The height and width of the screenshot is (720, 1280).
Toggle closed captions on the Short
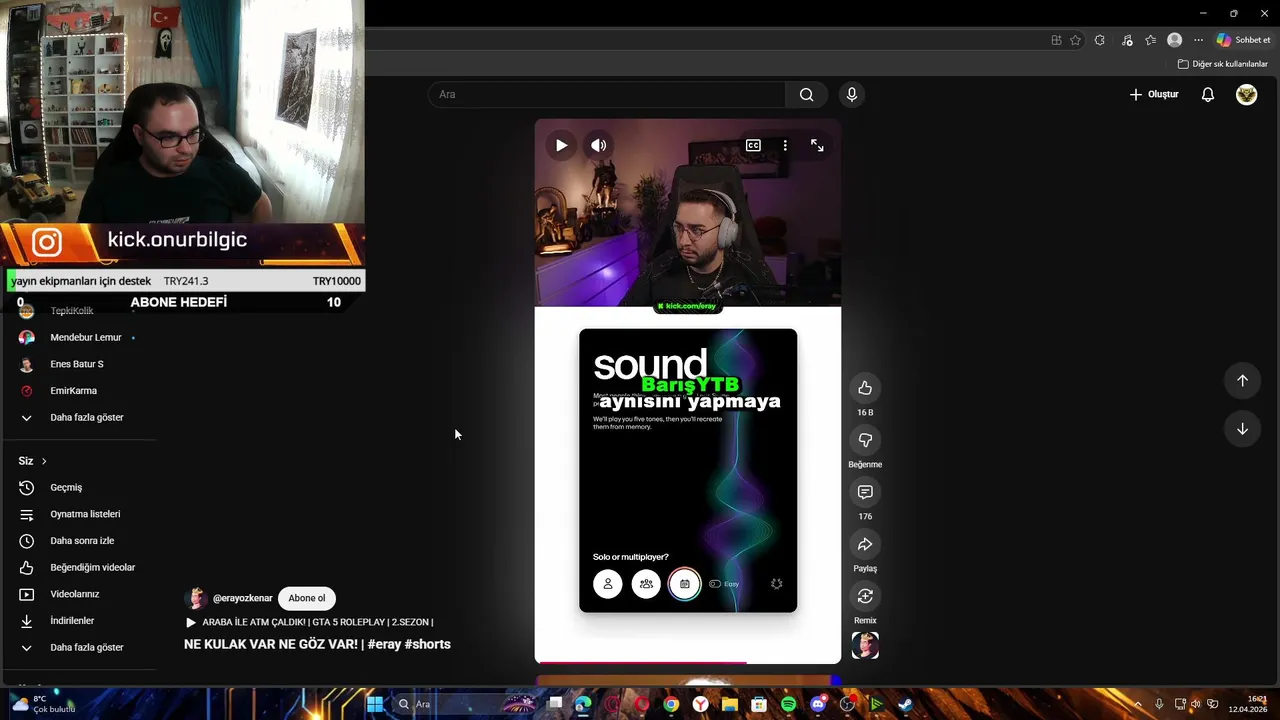point(753,145)
